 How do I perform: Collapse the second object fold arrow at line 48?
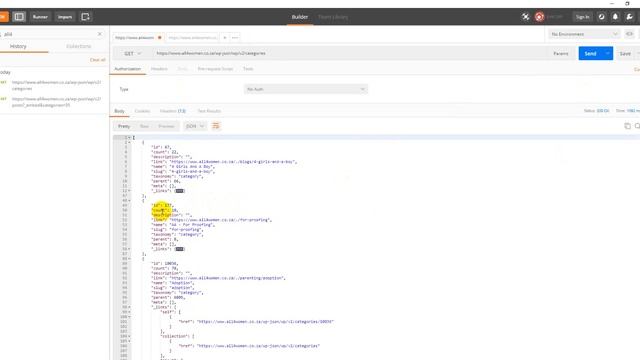(x=129, y=200)
